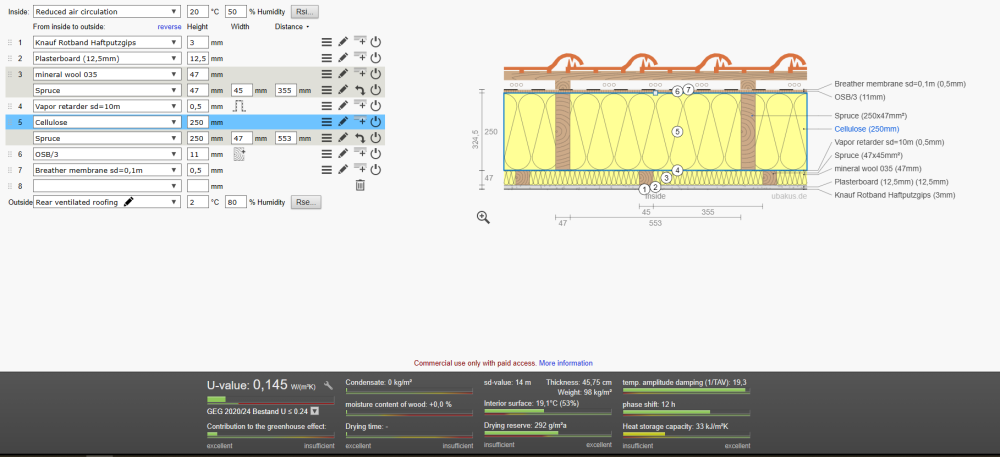Click the profile shape icon beside Vapor retarder
This screenshot has width=1000, height=457.
point(239,105)
